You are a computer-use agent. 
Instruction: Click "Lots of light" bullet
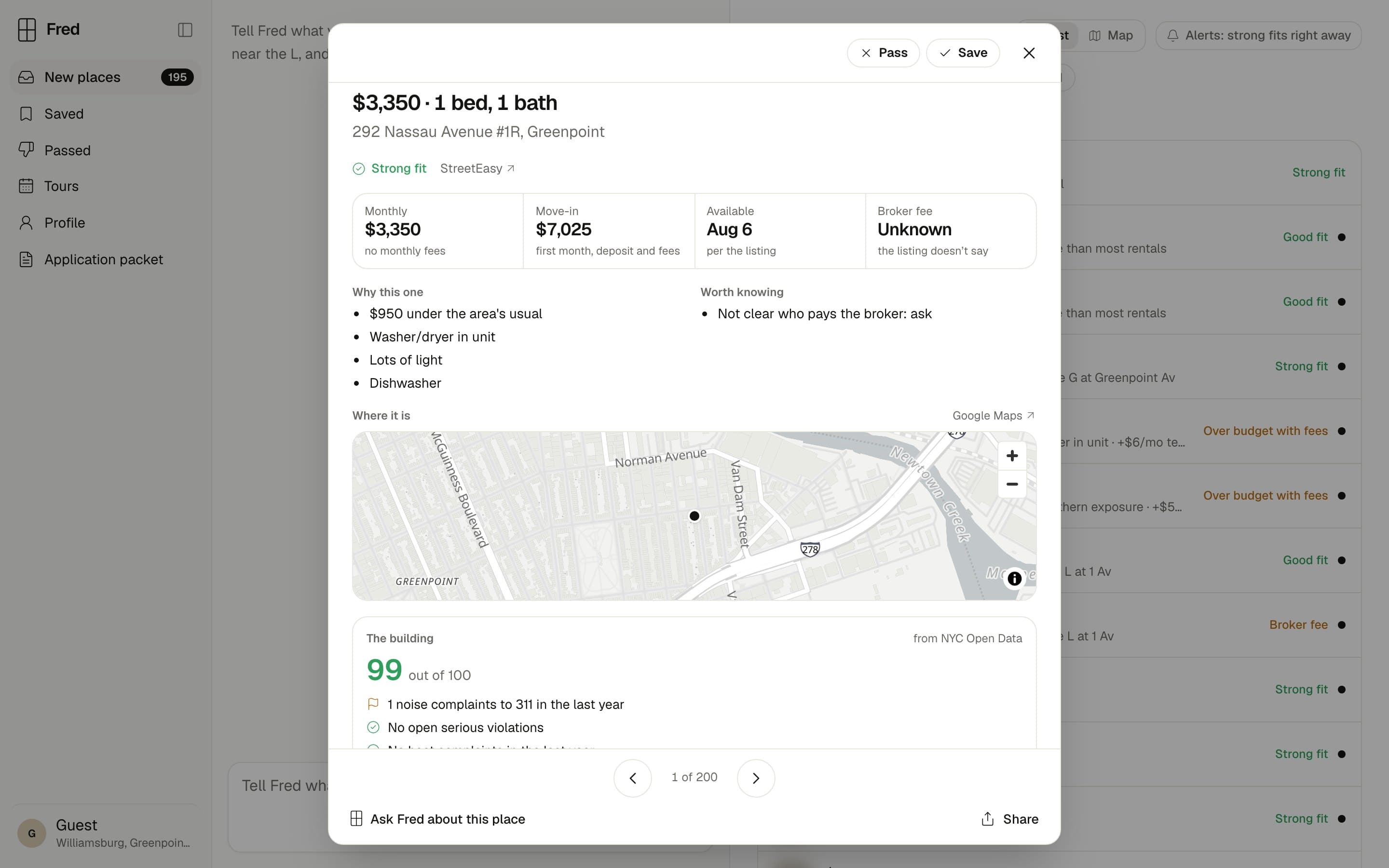pyautogui.click(x=406, y=360)
